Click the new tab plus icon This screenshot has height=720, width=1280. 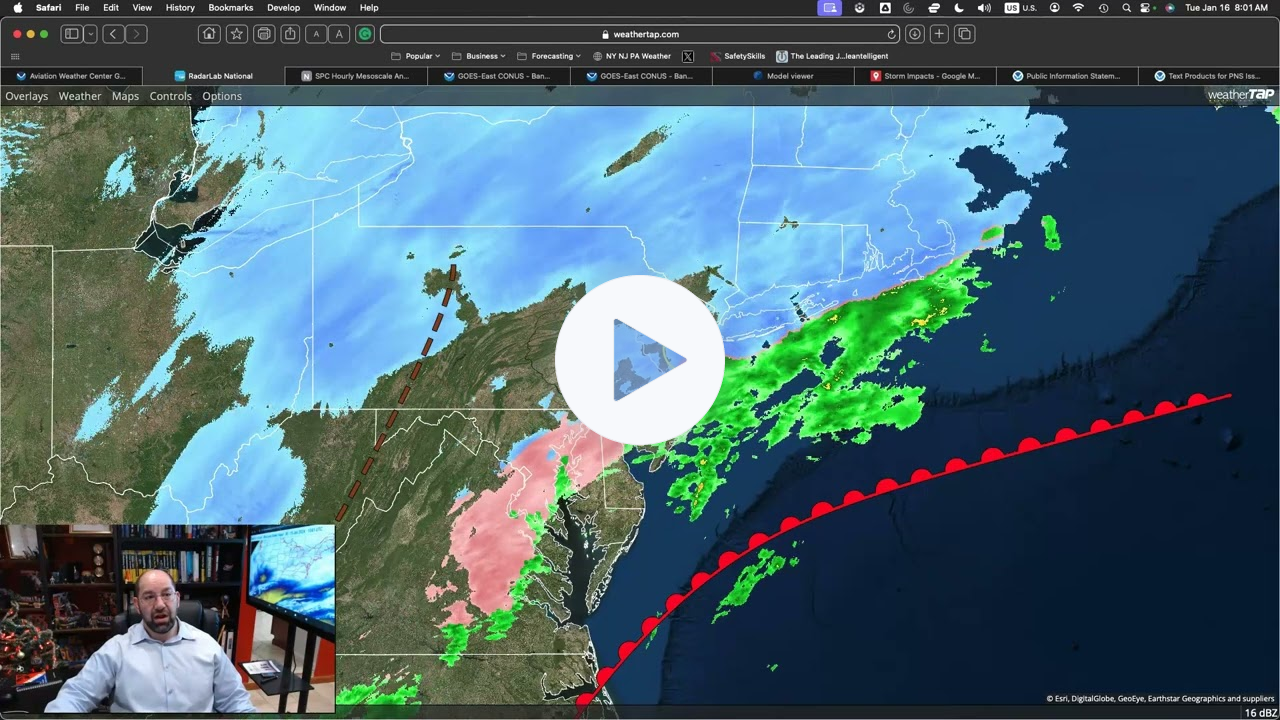coord(938,33)
